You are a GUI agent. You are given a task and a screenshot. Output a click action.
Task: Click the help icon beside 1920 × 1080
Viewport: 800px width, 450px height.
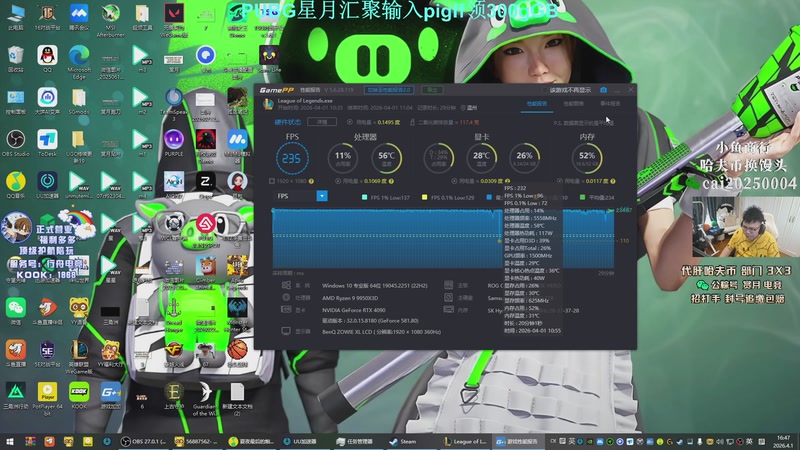[311, 181]
